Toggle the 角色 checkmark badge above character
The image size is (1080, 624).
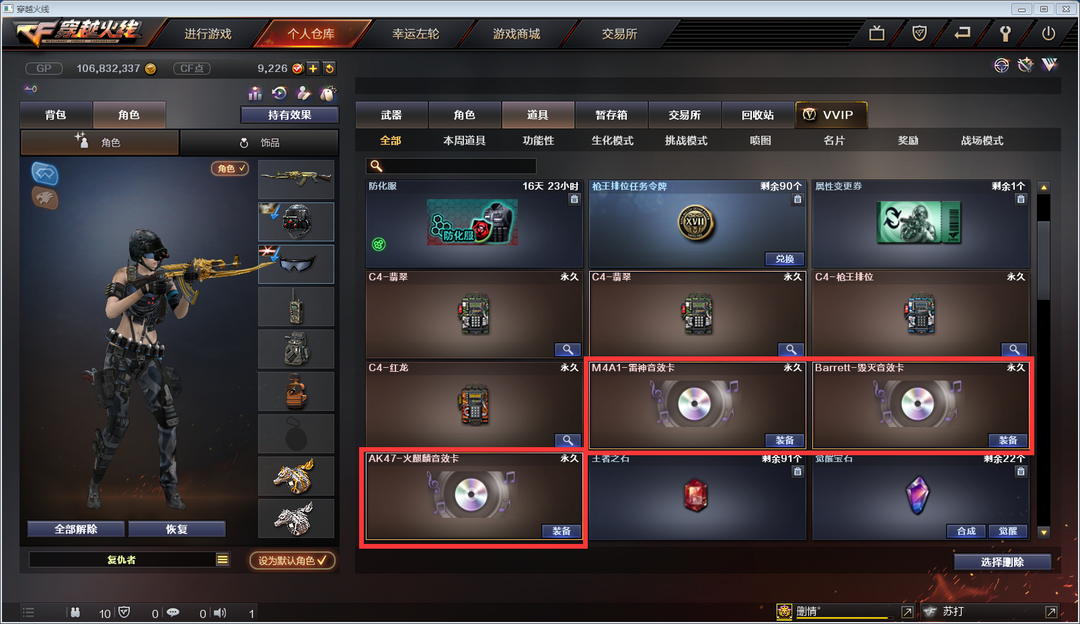[x=230, y=168]
